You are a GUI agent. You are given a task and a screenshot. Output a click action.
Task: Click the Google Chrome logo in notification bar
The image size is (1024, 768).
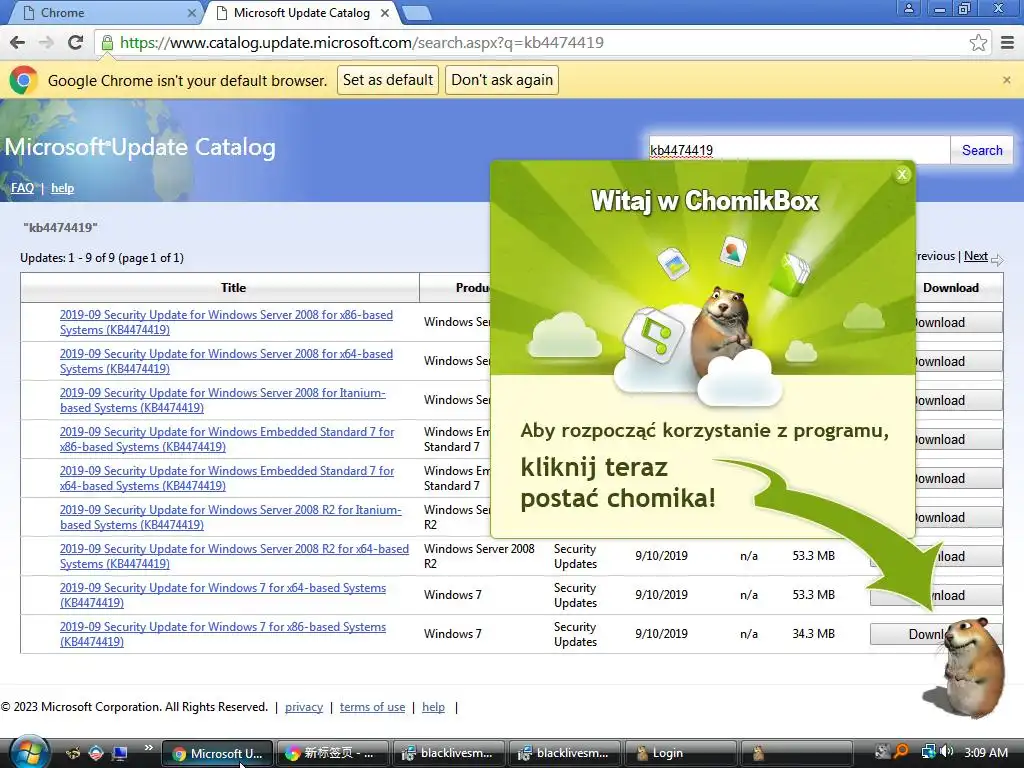[24, 80]
